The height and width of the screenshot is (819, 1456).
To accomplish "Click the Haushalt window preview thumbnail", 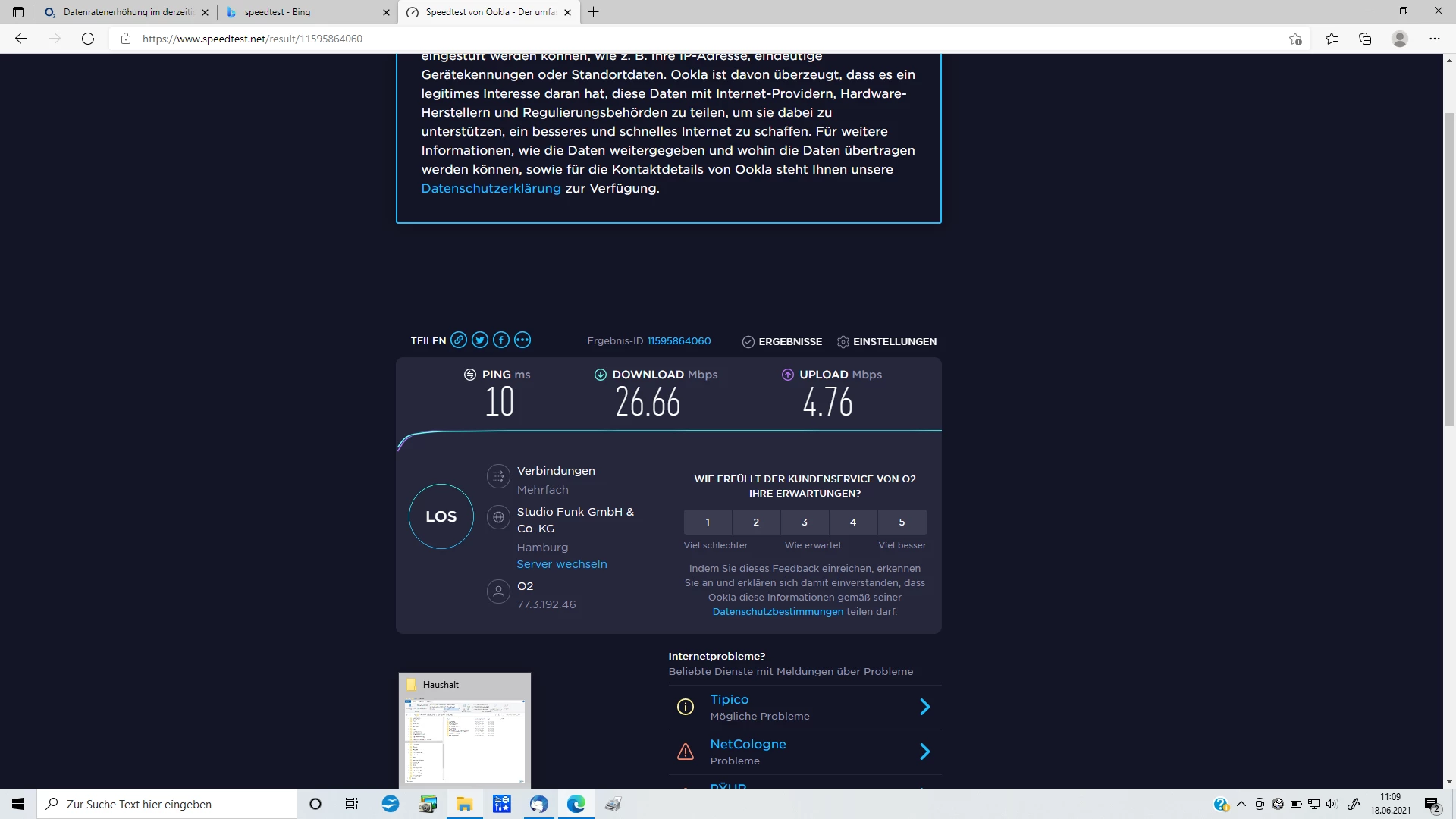I will pyautogui.click(x=464, y=739).
